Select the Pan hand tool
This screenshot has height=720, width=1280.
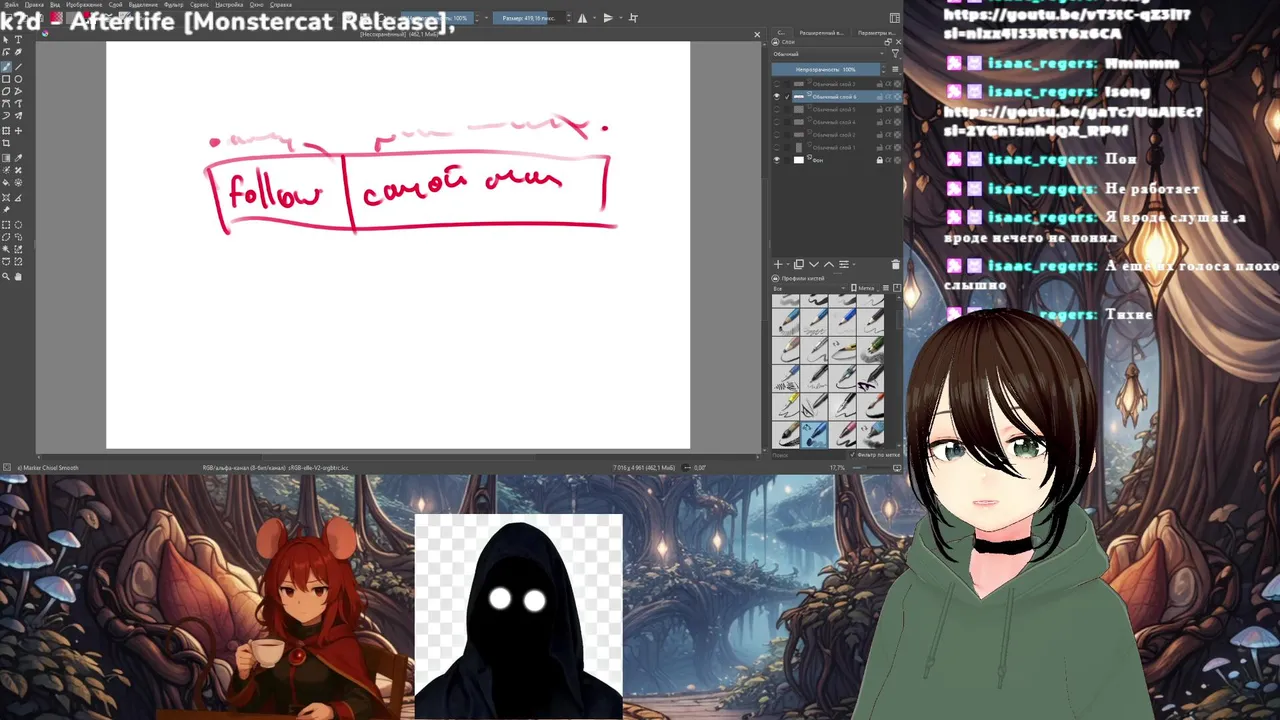[x=18, y=276]
